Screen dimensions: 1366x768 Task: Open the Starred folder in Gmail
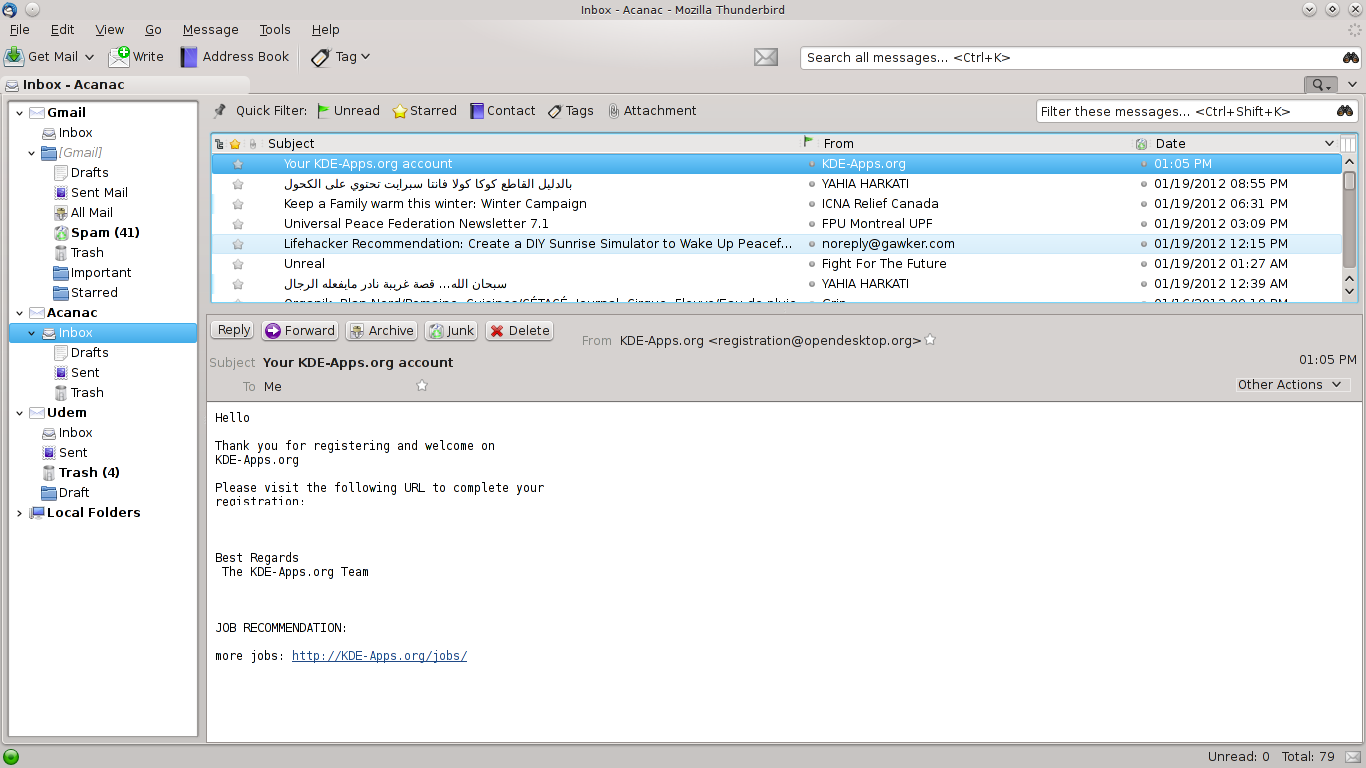click(94, 293)
